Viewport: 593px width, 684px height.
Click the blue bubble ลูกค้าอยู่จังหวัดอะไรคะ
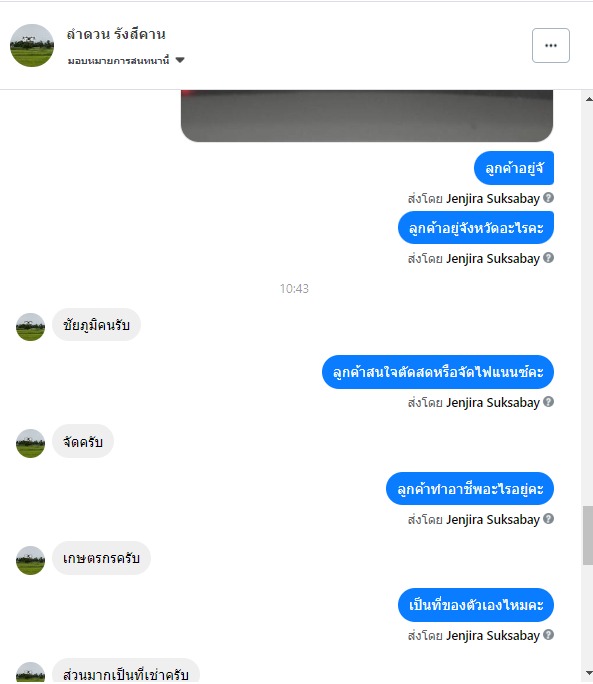point(476,228)
